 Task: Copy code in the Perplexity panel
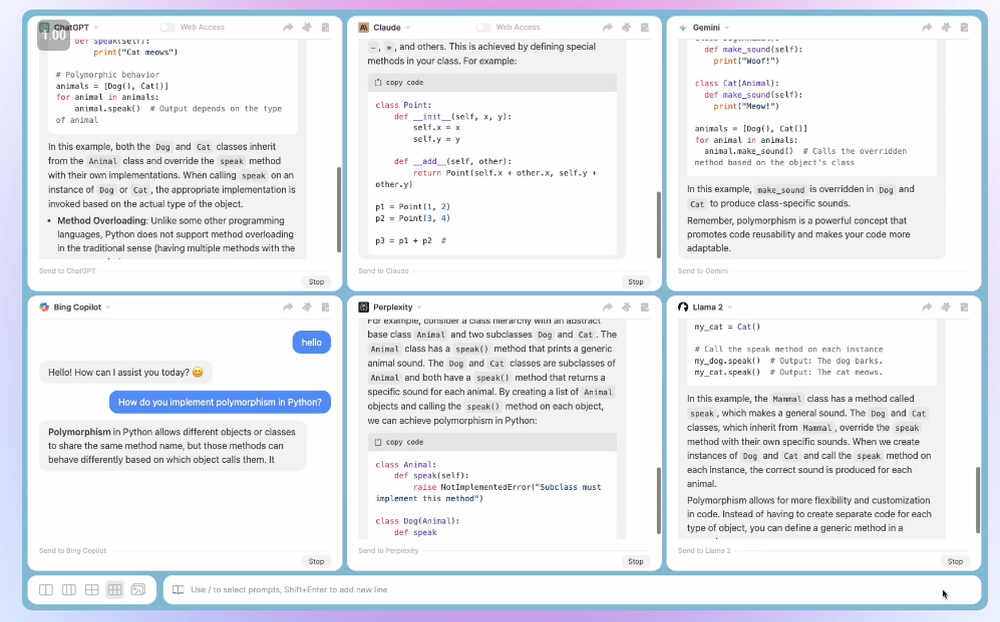pyautogui.click(x=399, y=442)
